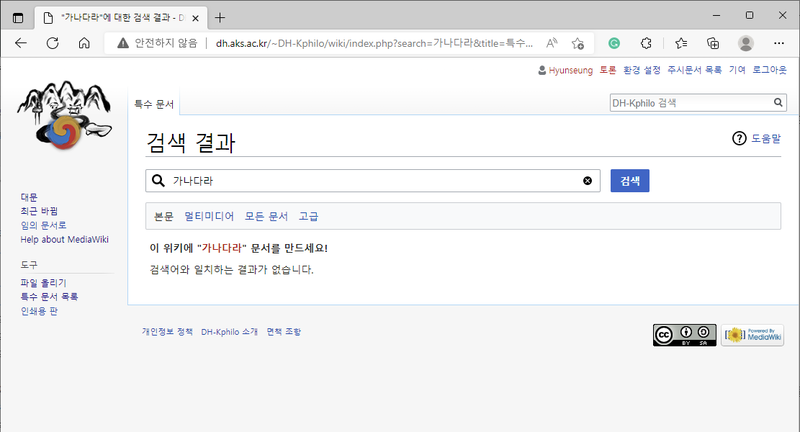Open the Creative Commons BY-SA badge

tap(684, 335)
